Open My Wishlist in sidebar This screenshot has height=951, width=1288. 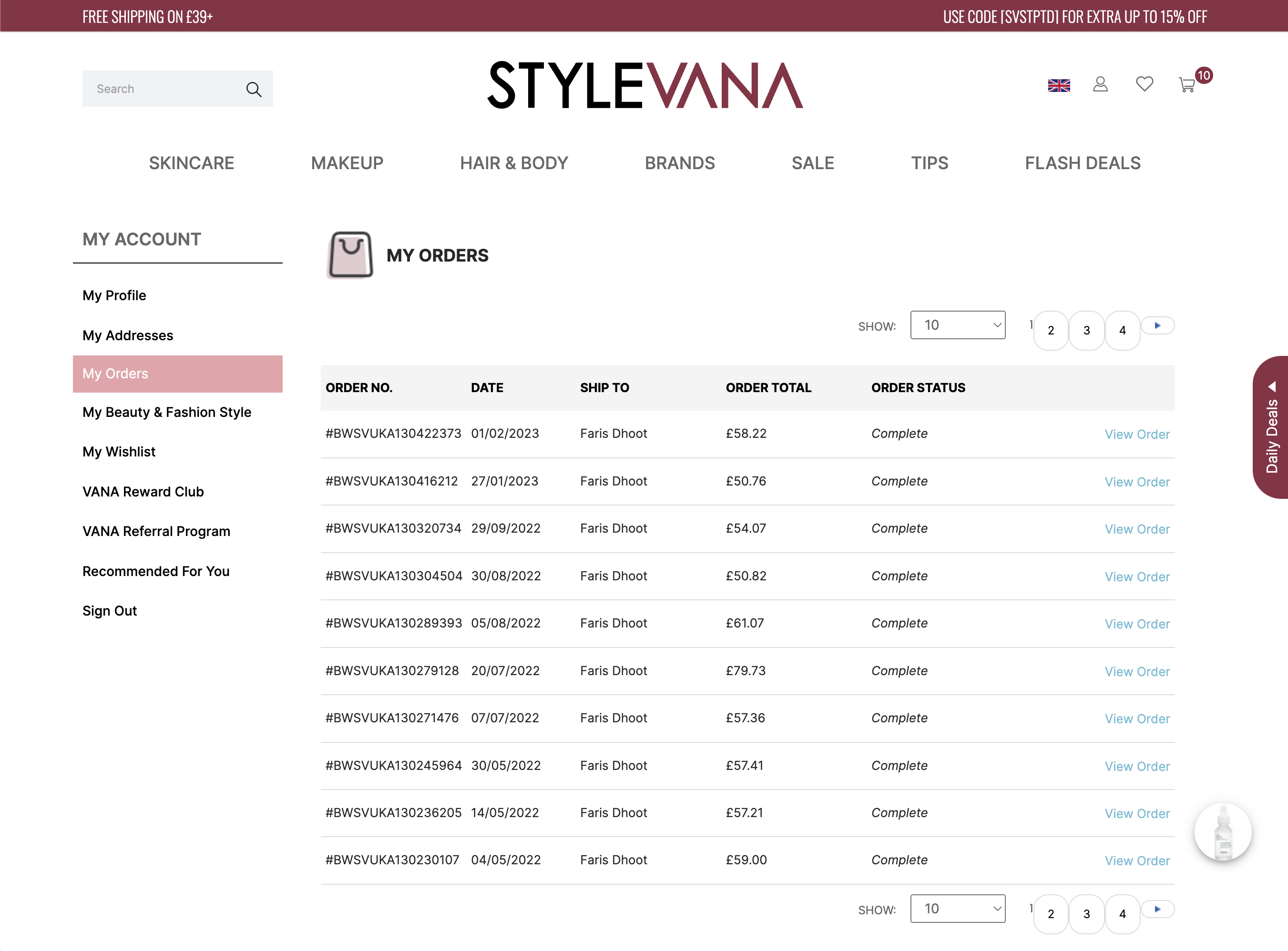pyautogui.click(x=119, y=452)
